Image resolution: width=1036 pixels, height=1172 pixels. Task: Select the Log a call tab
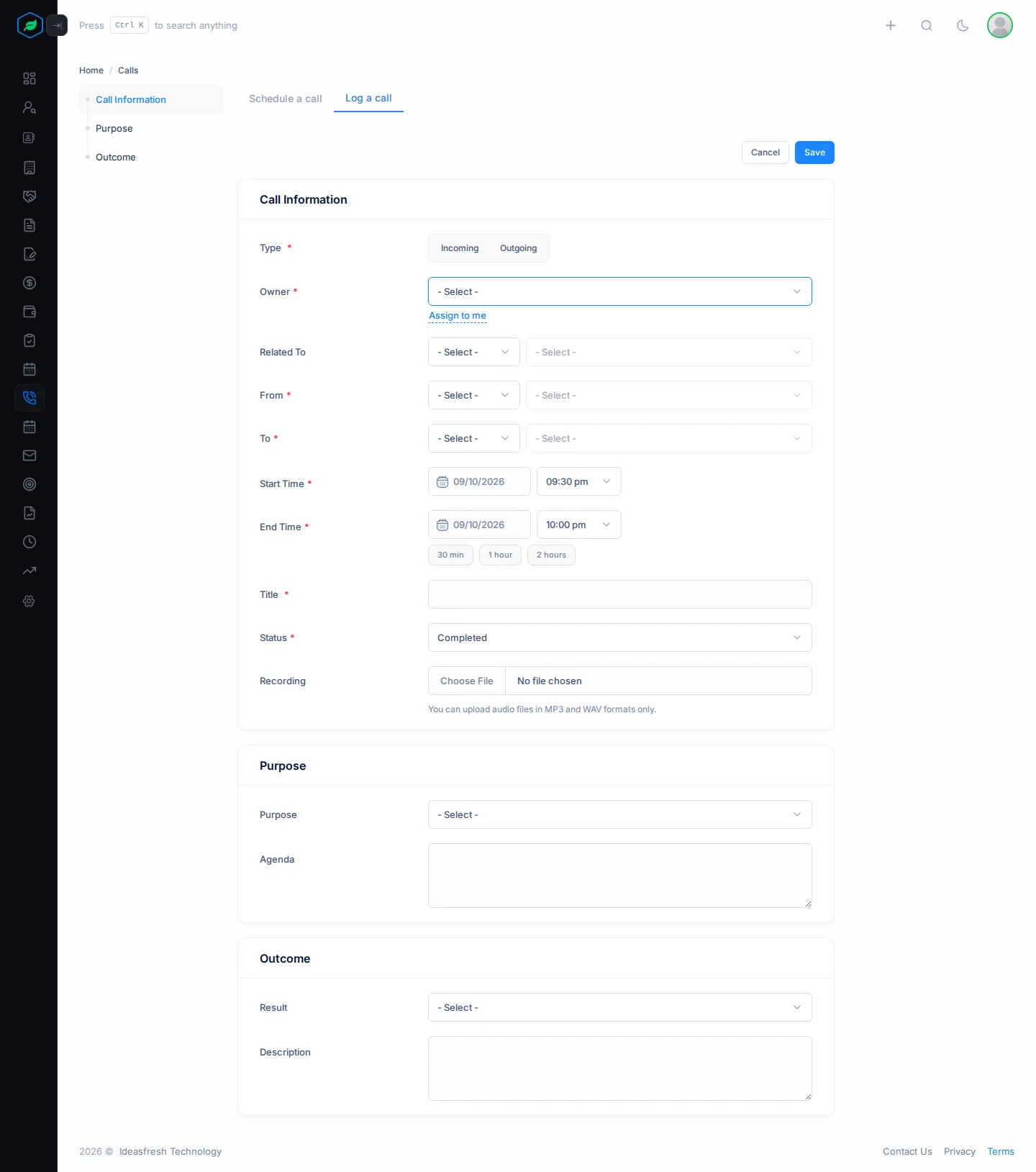click(x=368, y=99)
